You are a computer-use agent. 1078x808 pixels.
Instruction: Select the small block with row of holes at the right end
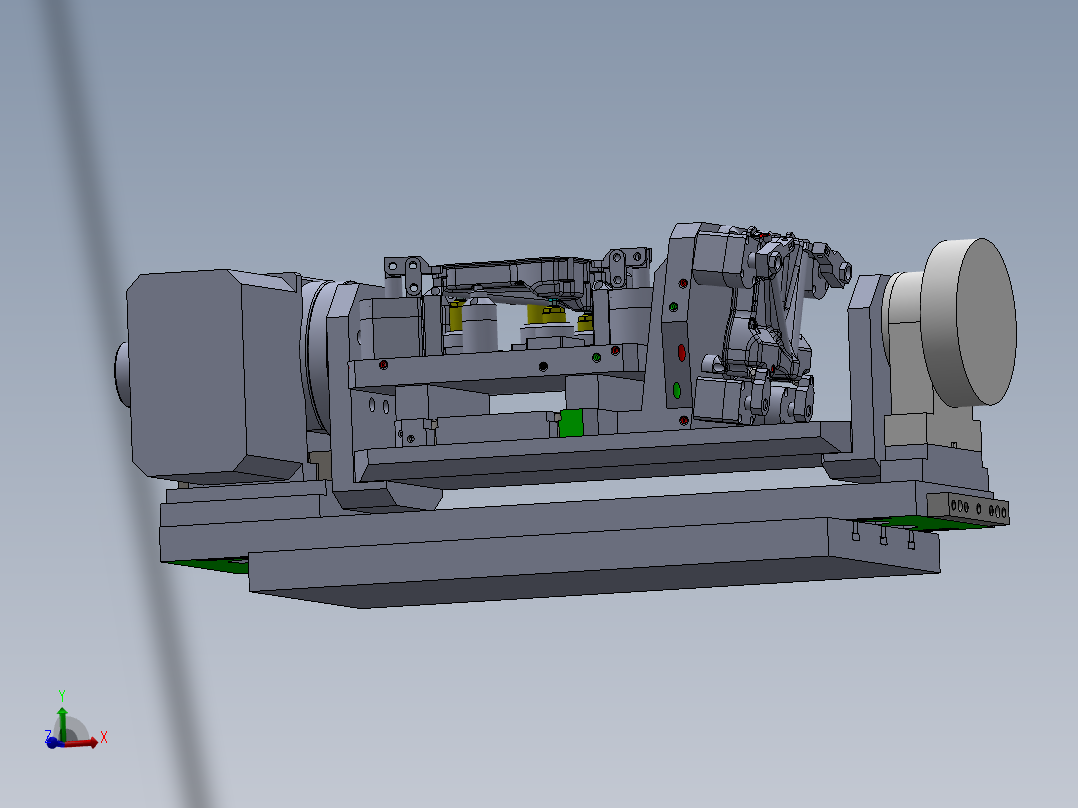click(968, 509)
